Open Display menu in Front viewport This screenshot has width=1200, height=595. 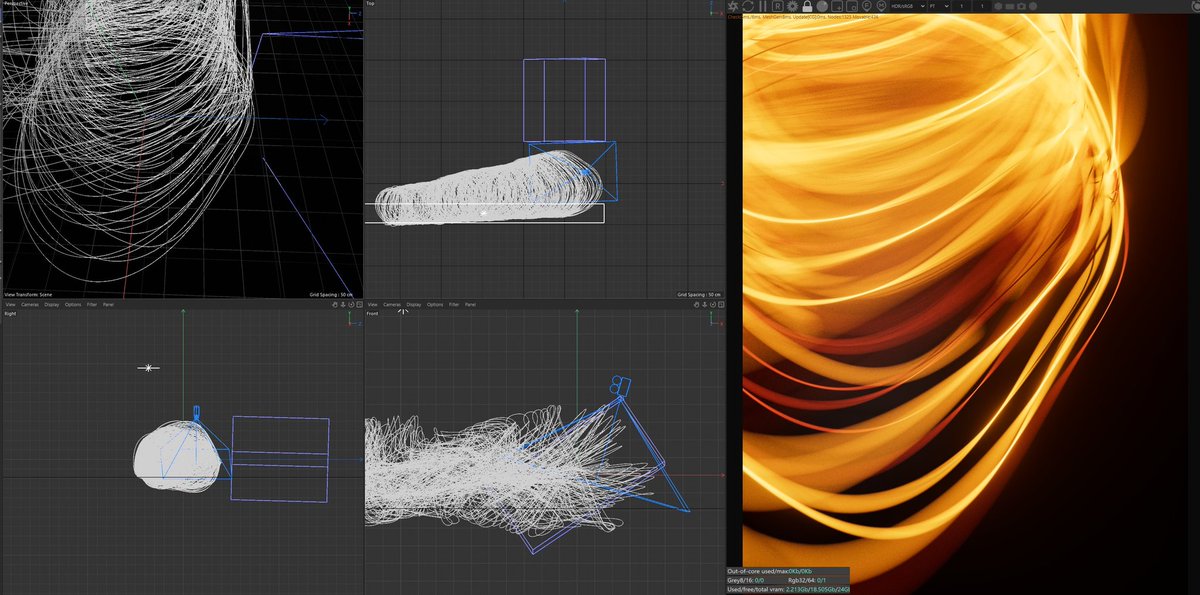tap(414, 304)
